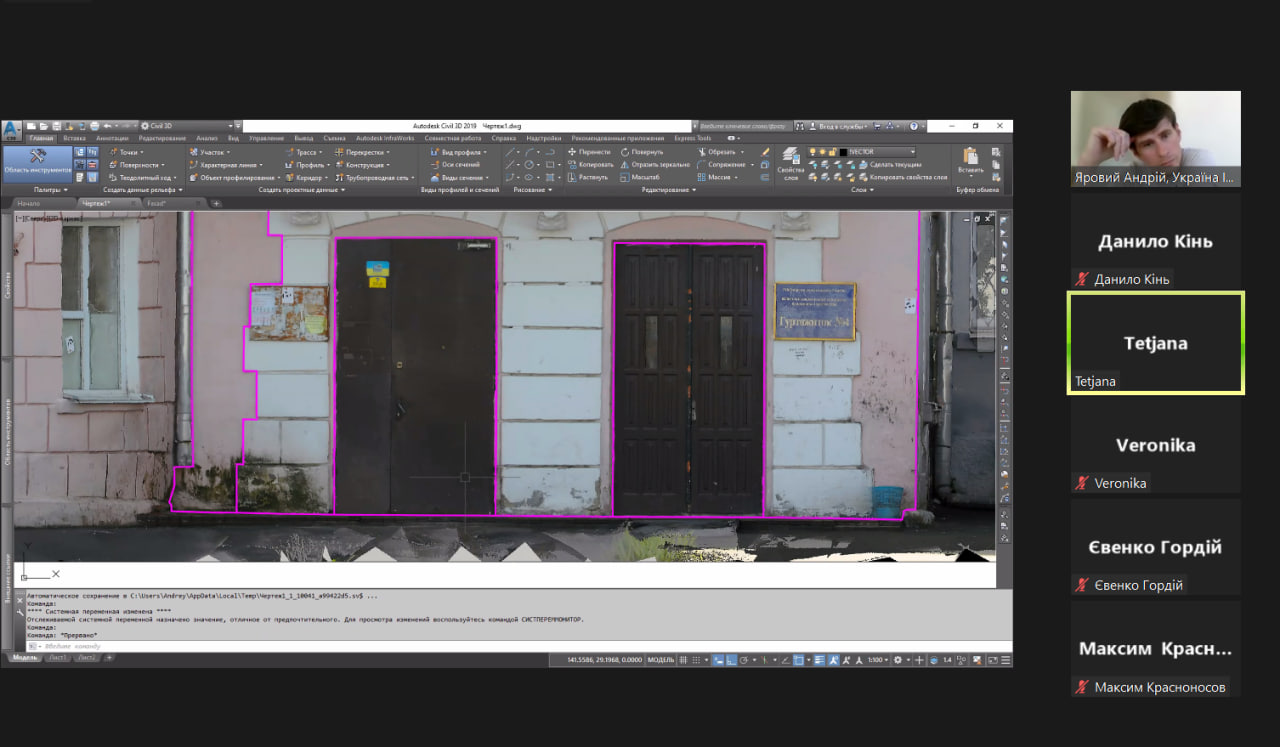The height and width of the screenshot is (747, 1280).
Task: Switch to the Вставка ribbon tab
Action: point(74,138)
